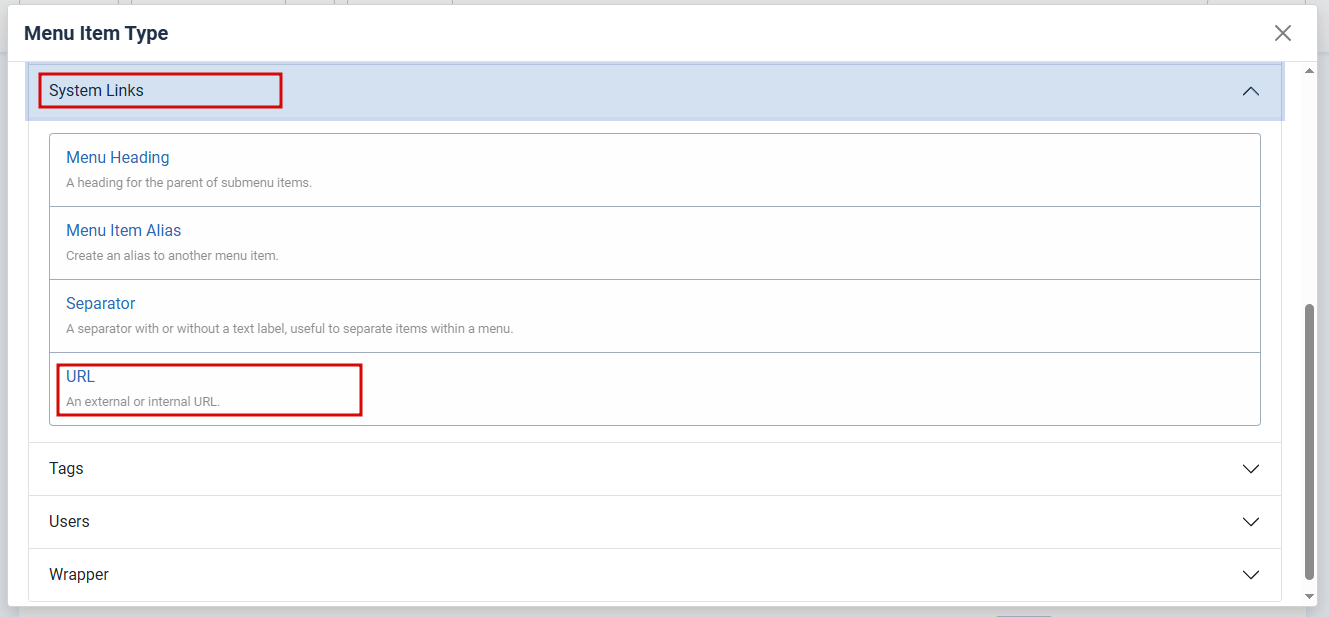Expand Wrapper with its chevron arrow
This screenshot has height=617, width=1329.
[x=1250, y=575]
